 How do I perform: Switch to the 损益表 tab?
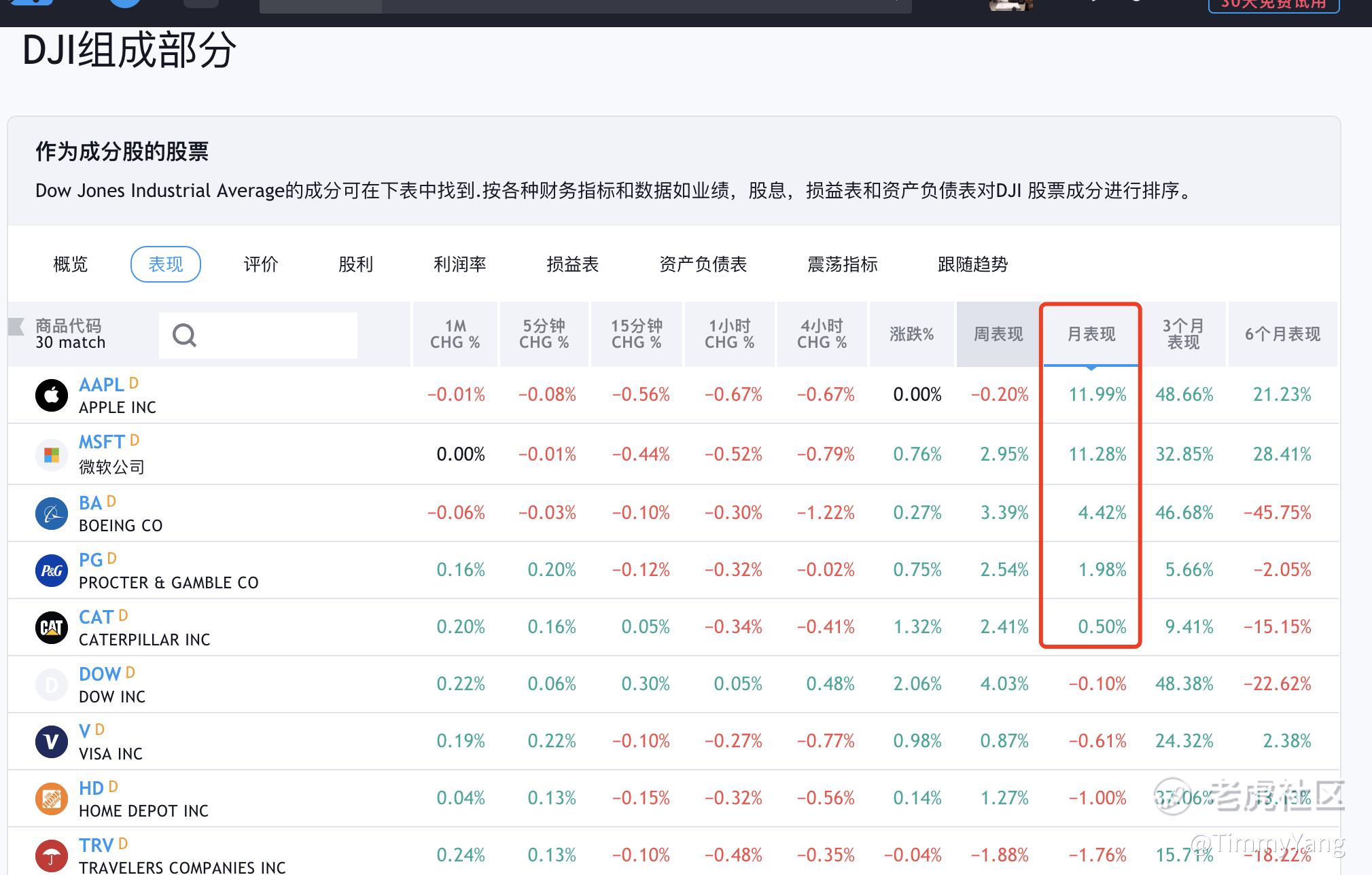tap(573, 264)
